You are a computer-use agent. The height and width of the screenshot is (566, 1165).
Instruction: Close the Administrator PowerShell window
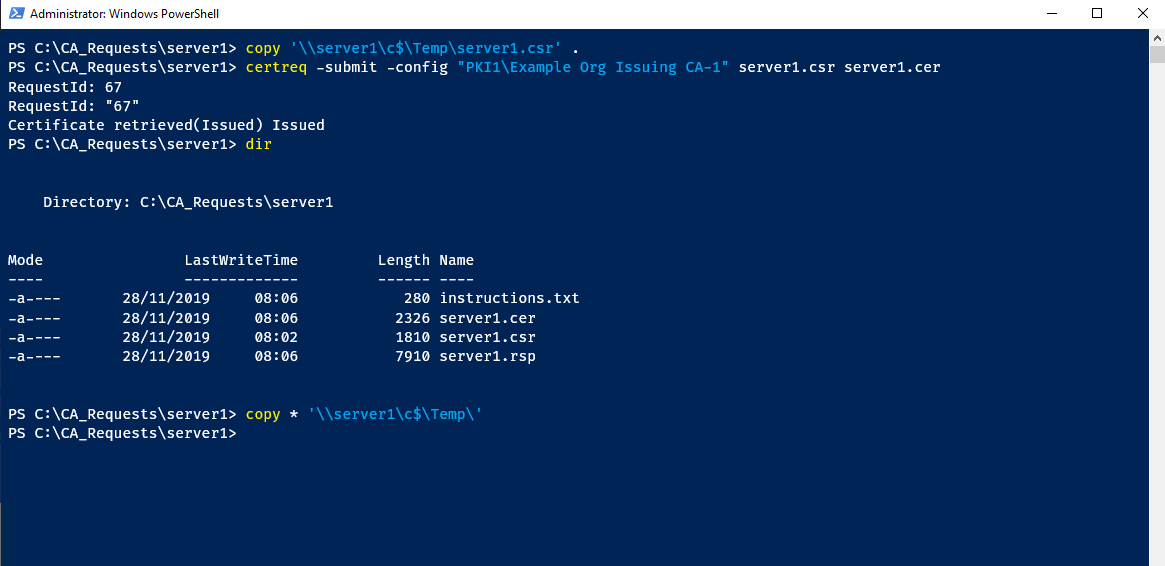pos(1142,14)
